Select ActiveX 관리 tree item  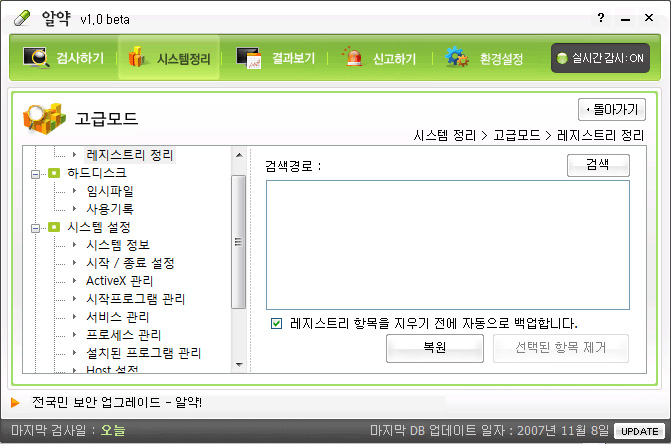click(x=119, y=281)
